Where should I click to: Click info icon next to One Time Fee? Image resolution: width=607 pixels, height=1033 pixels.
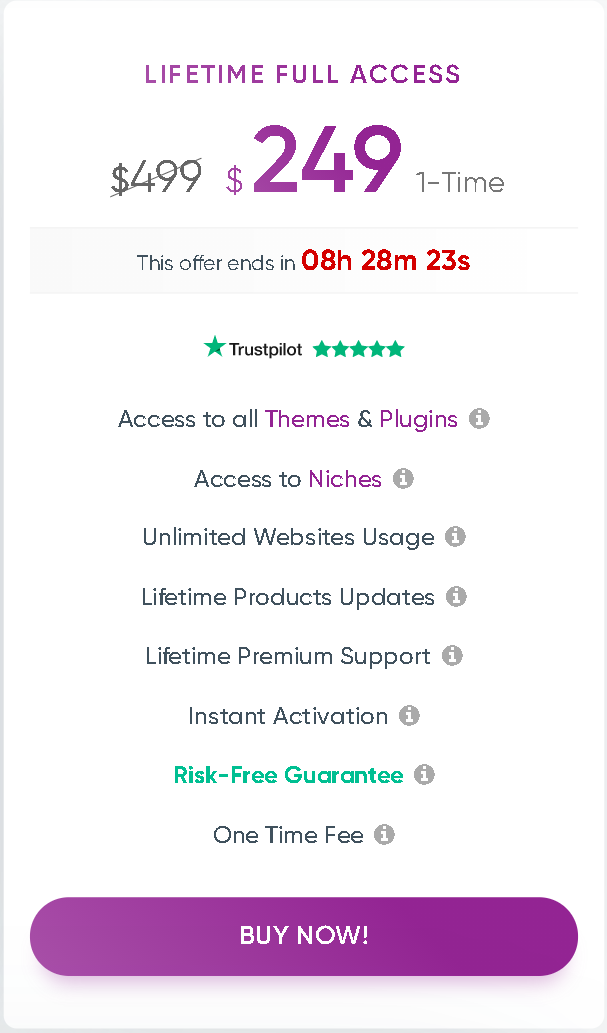[x=385, y=834]
